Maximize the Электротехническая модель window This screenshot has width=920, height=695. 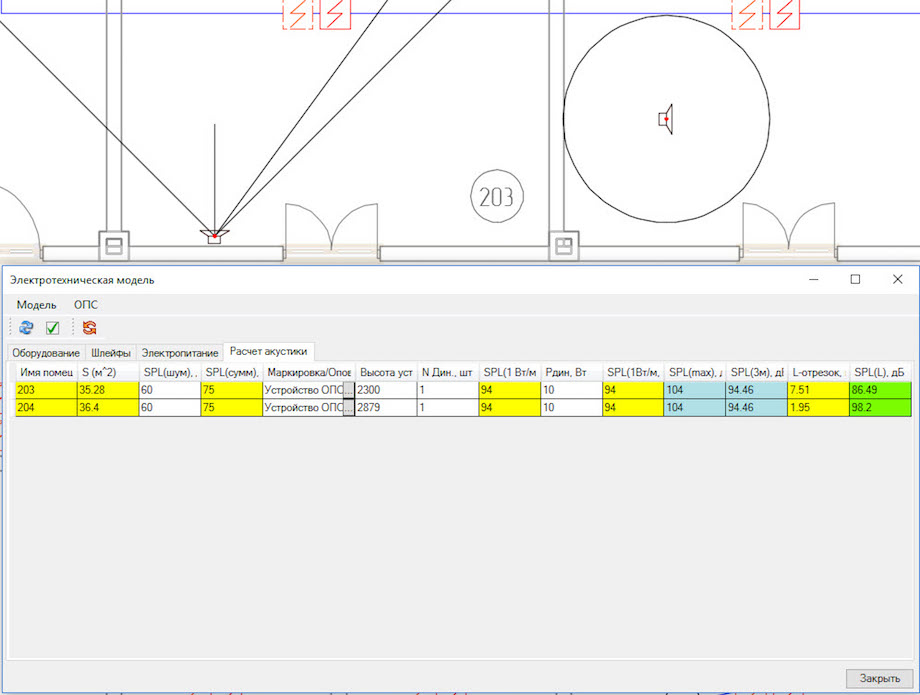pyautogui.click(x=855, y=280)
